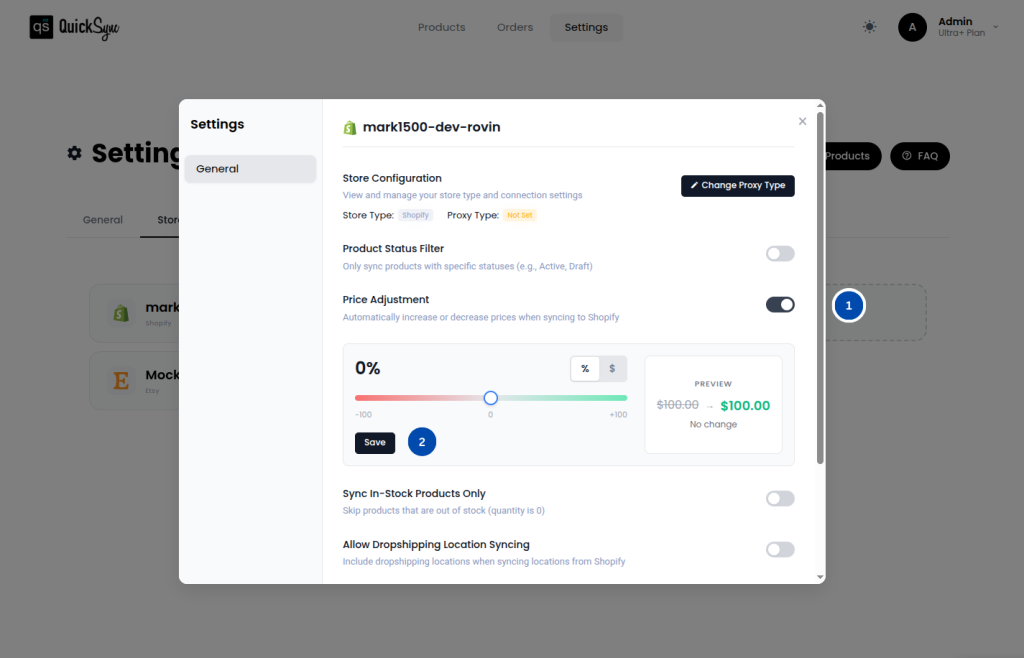Click the QuickSync logo

[x=73, y=27]
